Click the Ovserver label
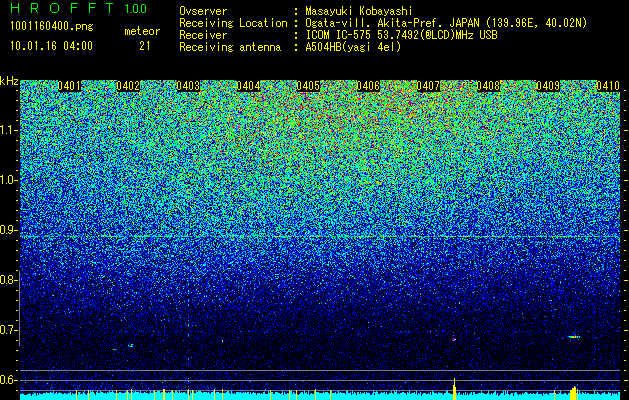 pyautogui.click(x=203, y=11)
